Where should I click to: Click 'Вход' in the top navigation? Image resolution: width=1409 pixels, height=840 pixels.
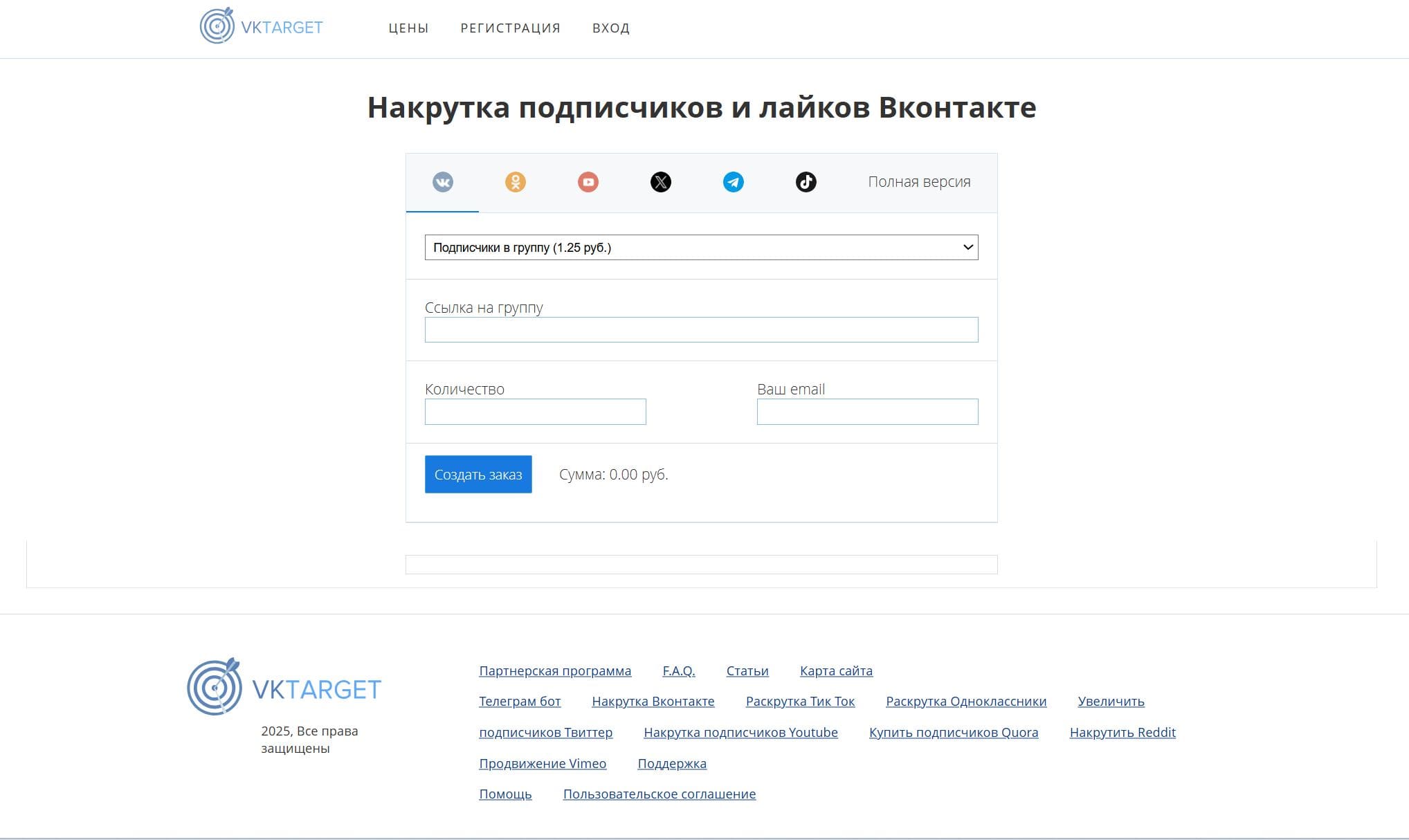tap(610, 28)
